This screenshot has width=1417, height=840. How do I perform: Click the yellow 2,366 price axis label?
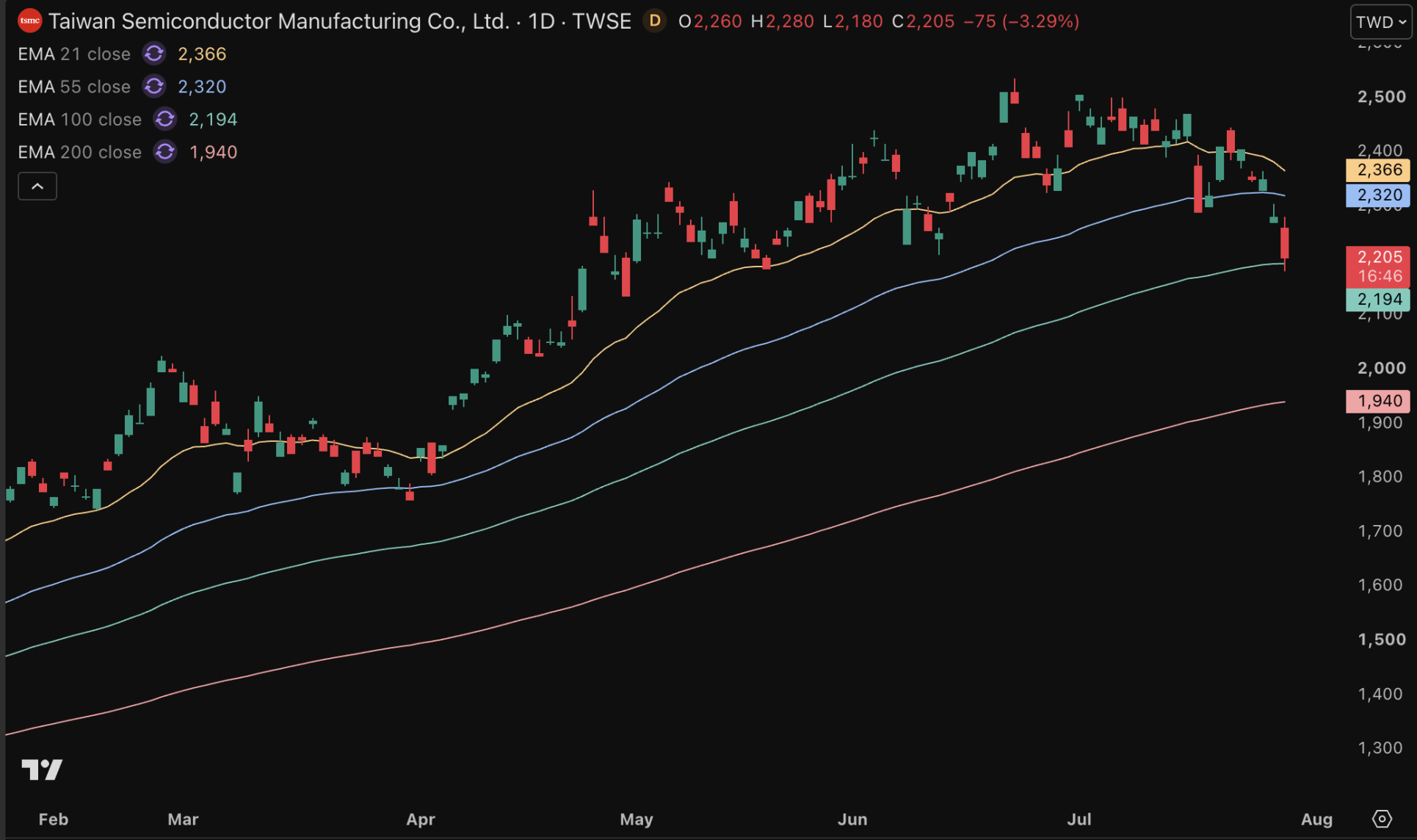point(1378,170)
